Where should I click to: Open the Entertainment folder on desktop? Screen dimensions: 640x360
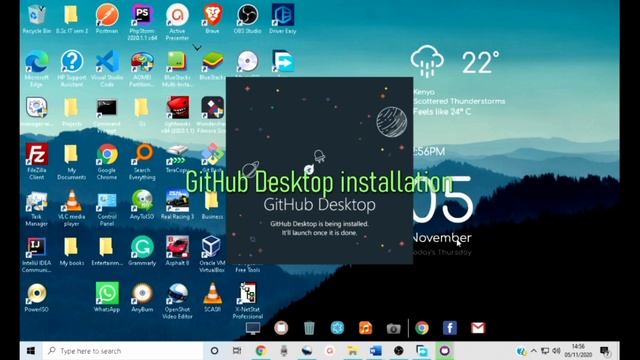point(107,251)
